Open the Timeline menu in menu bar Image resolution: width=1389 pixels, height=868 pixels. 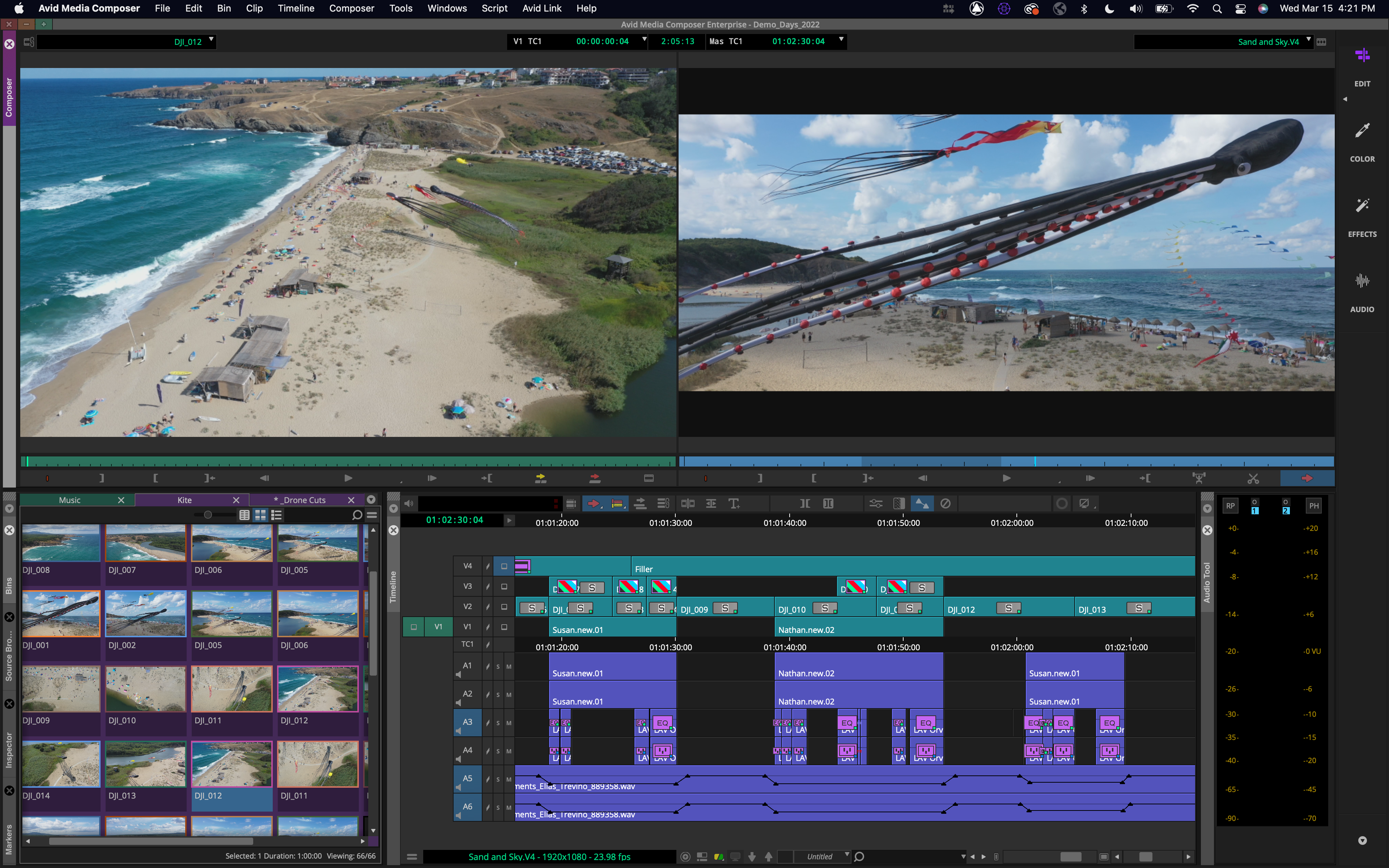[296, 8]
